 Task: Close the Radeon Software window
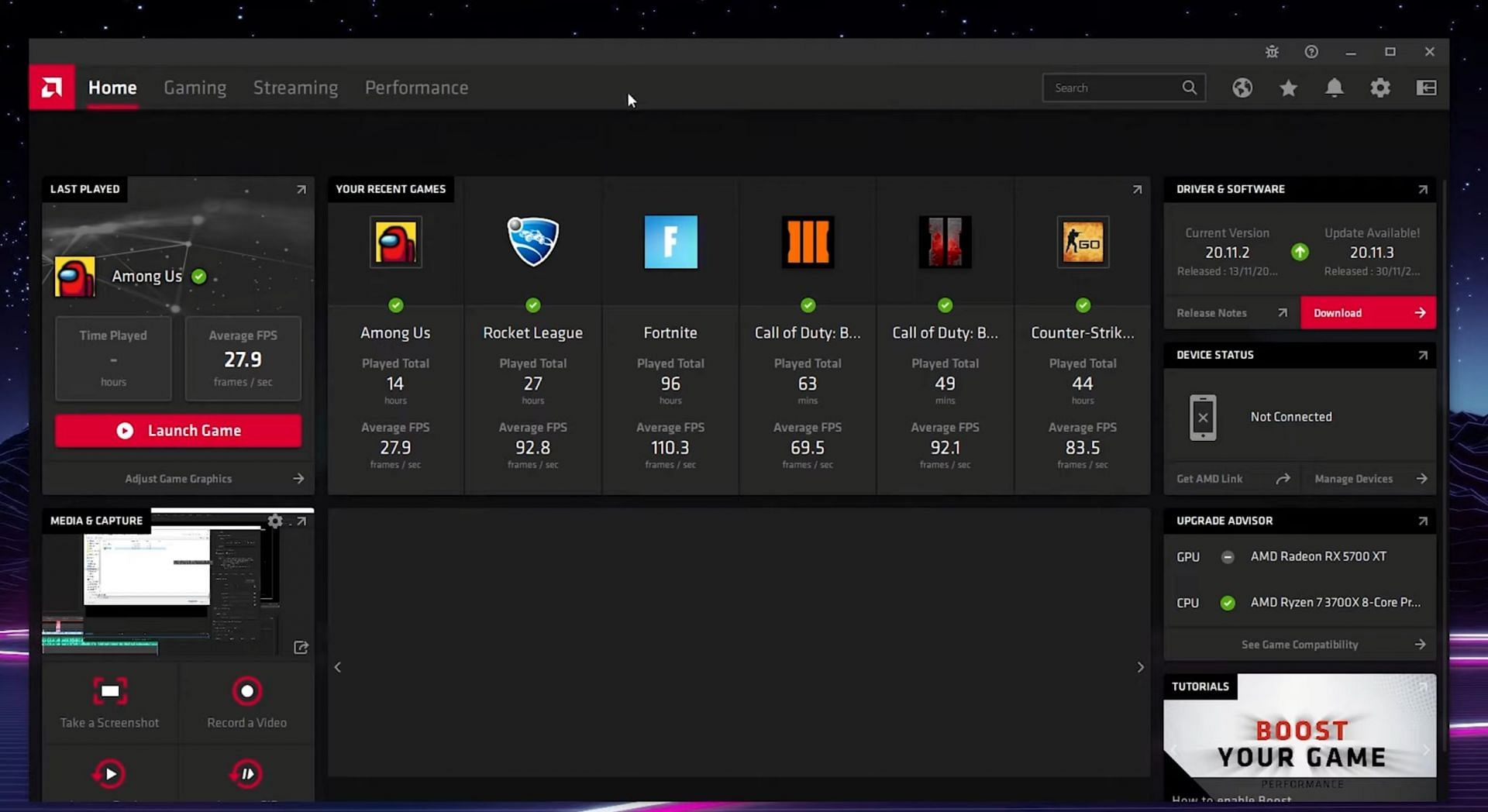[x=1430, y=52]
